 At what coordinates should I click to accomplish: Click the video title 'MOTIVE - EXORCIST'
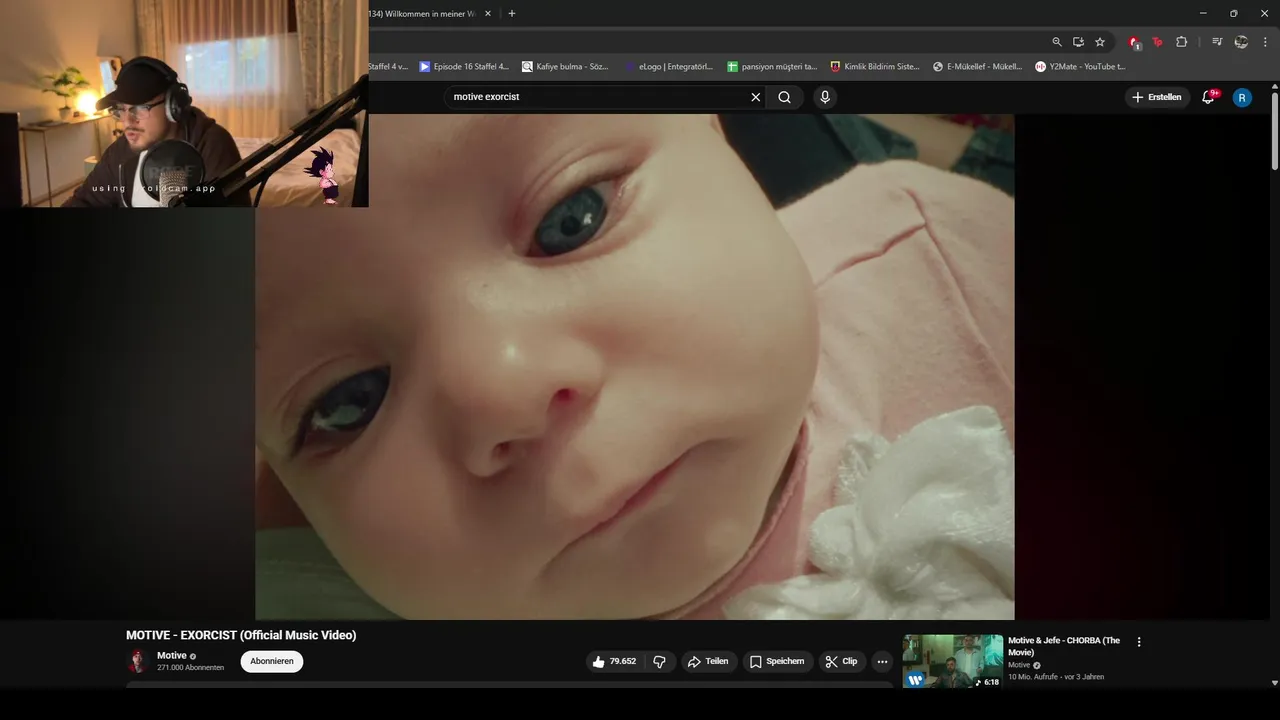click(x=241, y=635)
